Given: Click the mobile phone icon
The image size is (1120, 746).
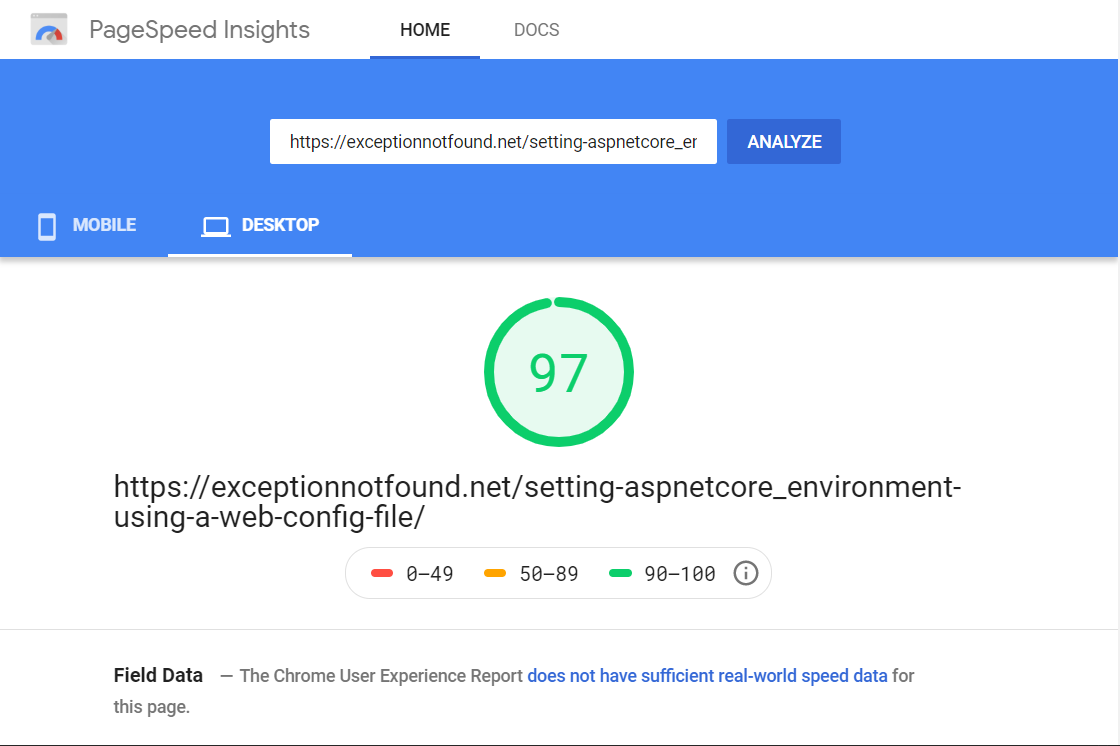Looking at the screenshot, I should (47, 227).
